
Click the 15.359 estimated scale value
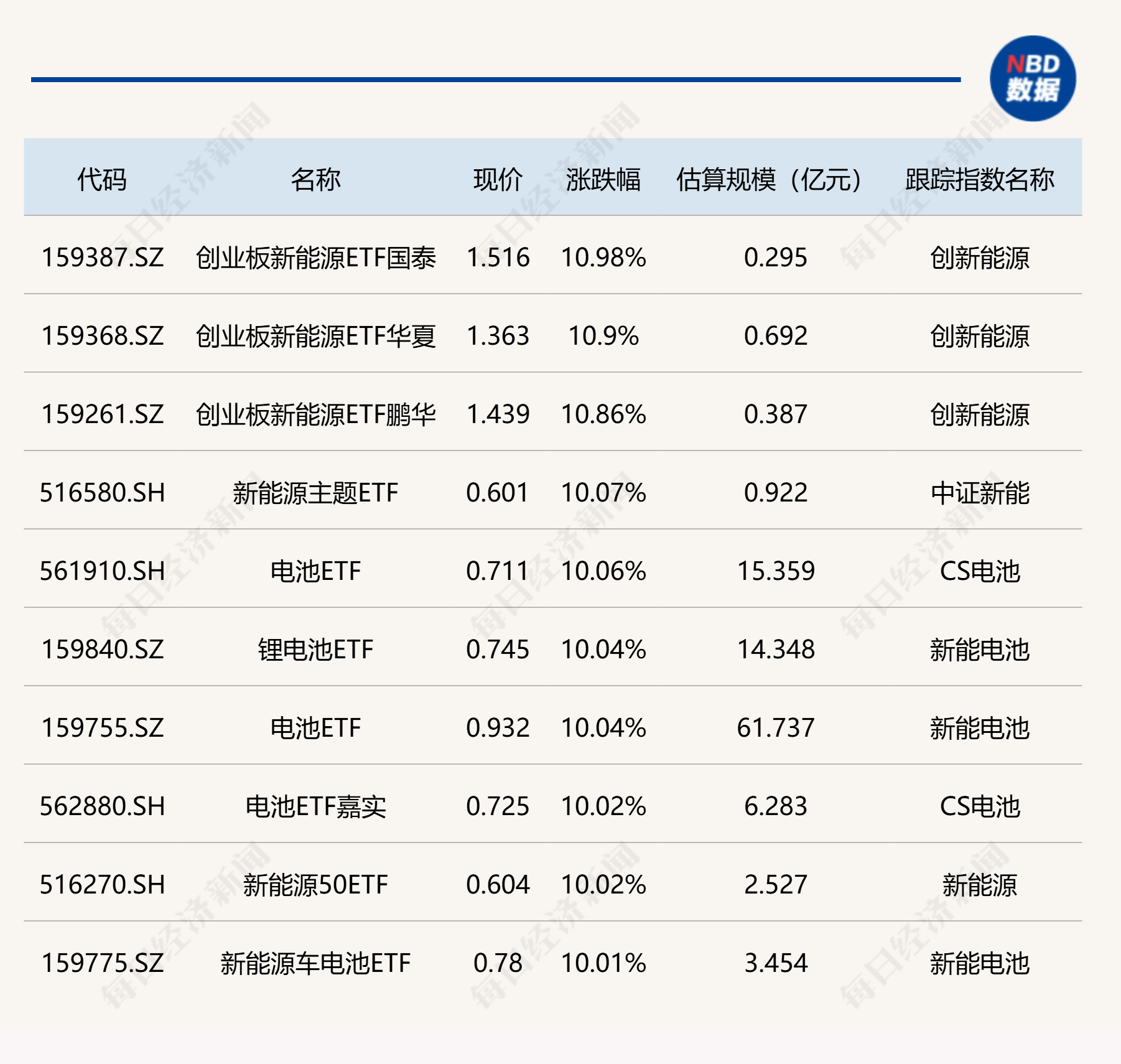[776, 571]
